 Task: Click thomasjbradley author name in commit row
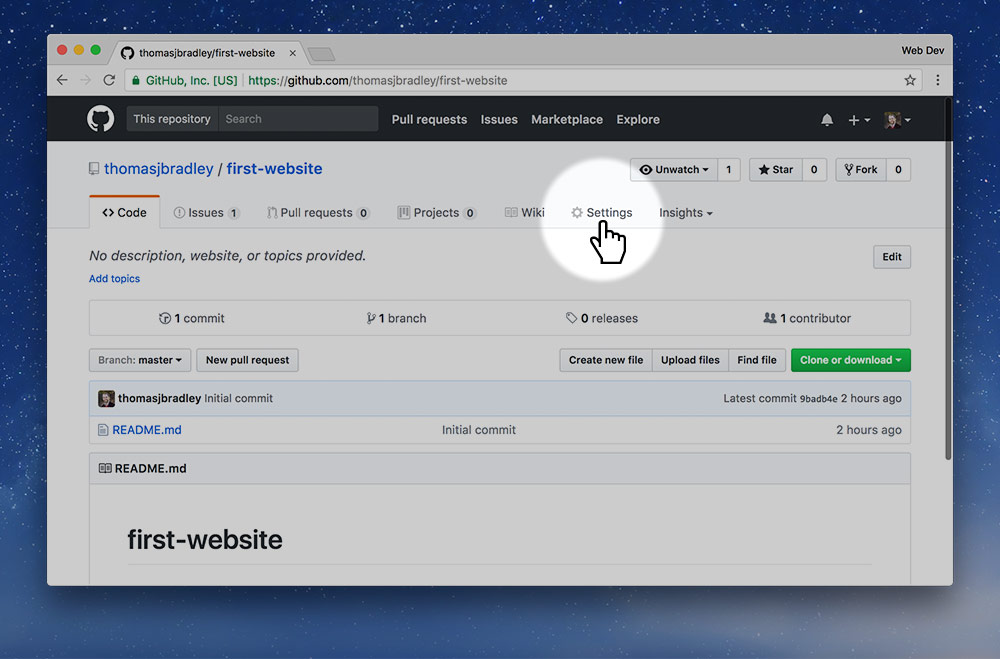click(159, 399)
